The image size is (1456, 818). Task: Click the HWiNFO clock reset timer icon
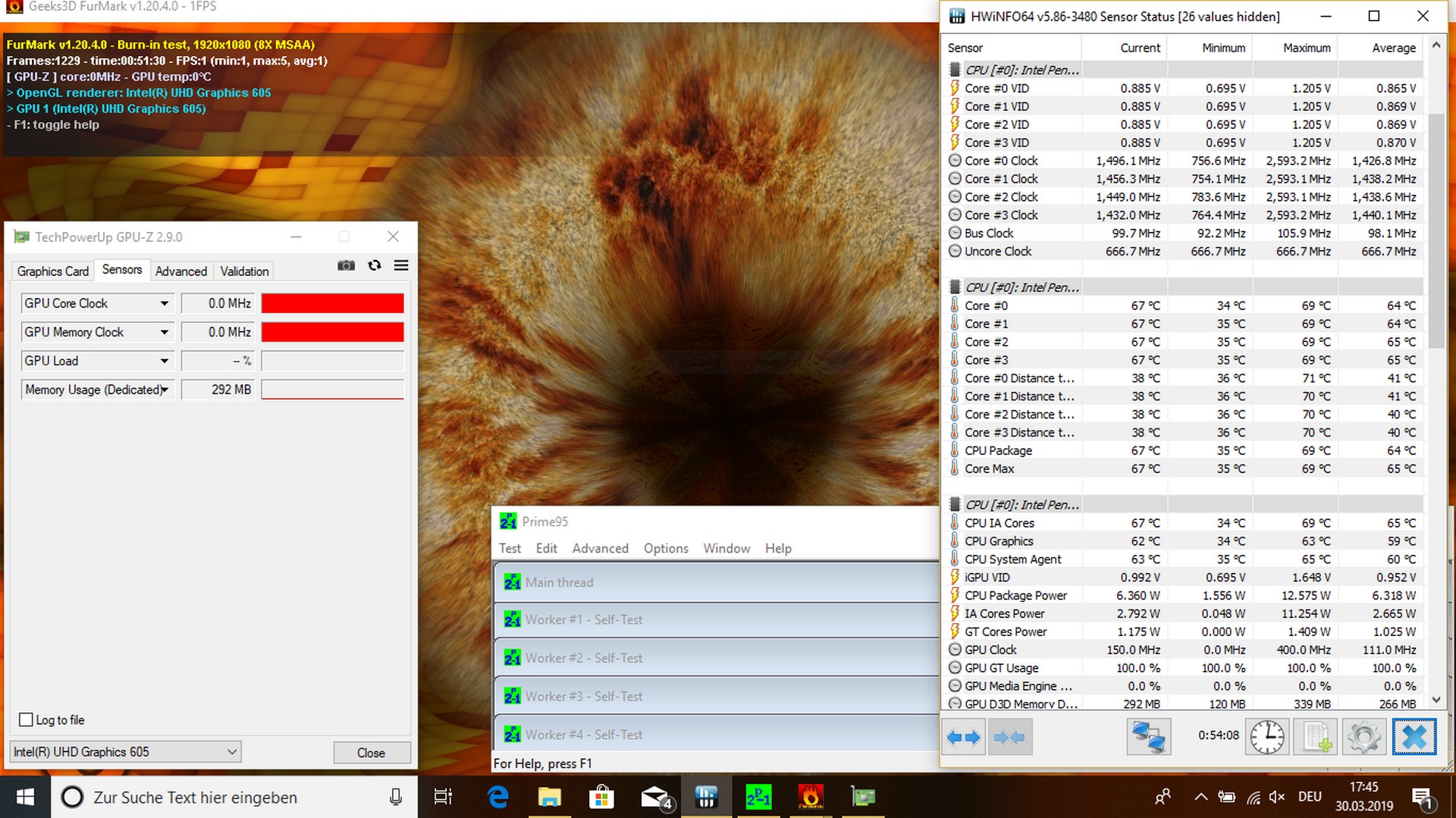[x=1267, y=737]
